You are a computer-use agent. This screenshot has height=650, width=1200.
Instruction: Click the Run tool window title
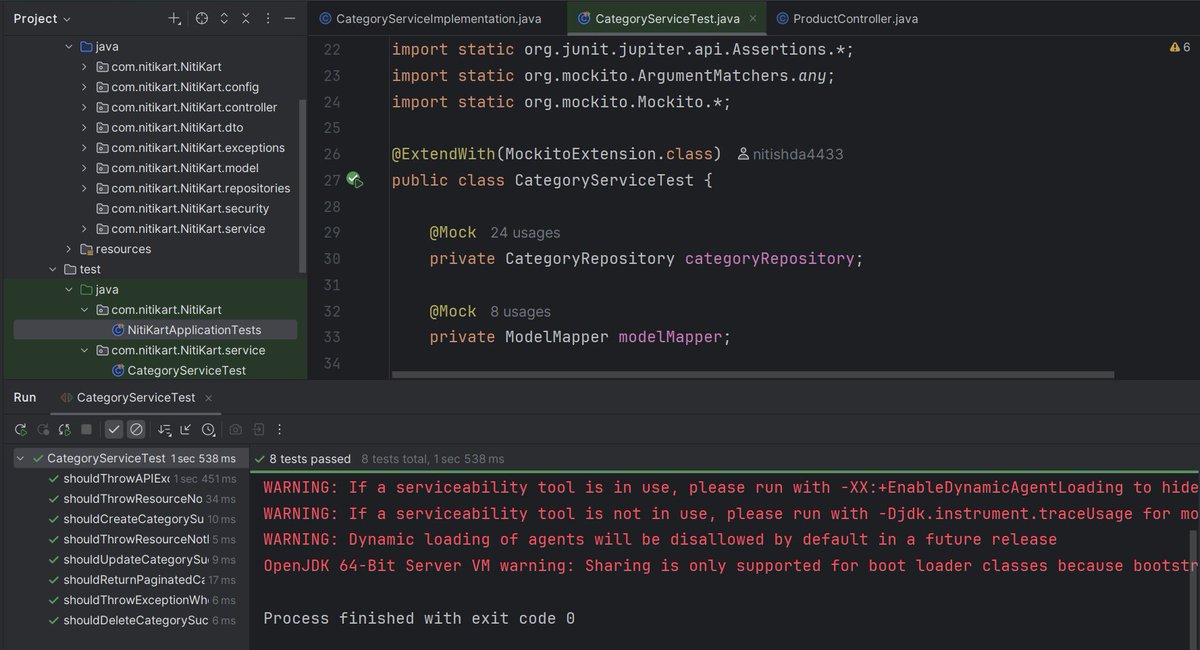point(25,398)
